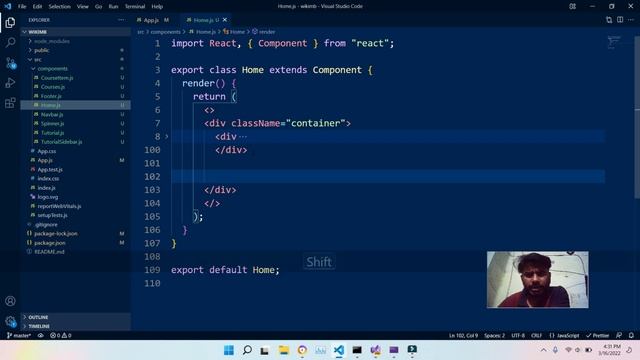Click the components breadcrumb segment
640x360 pixels.
pyautogui.click(x=165, y=32)
